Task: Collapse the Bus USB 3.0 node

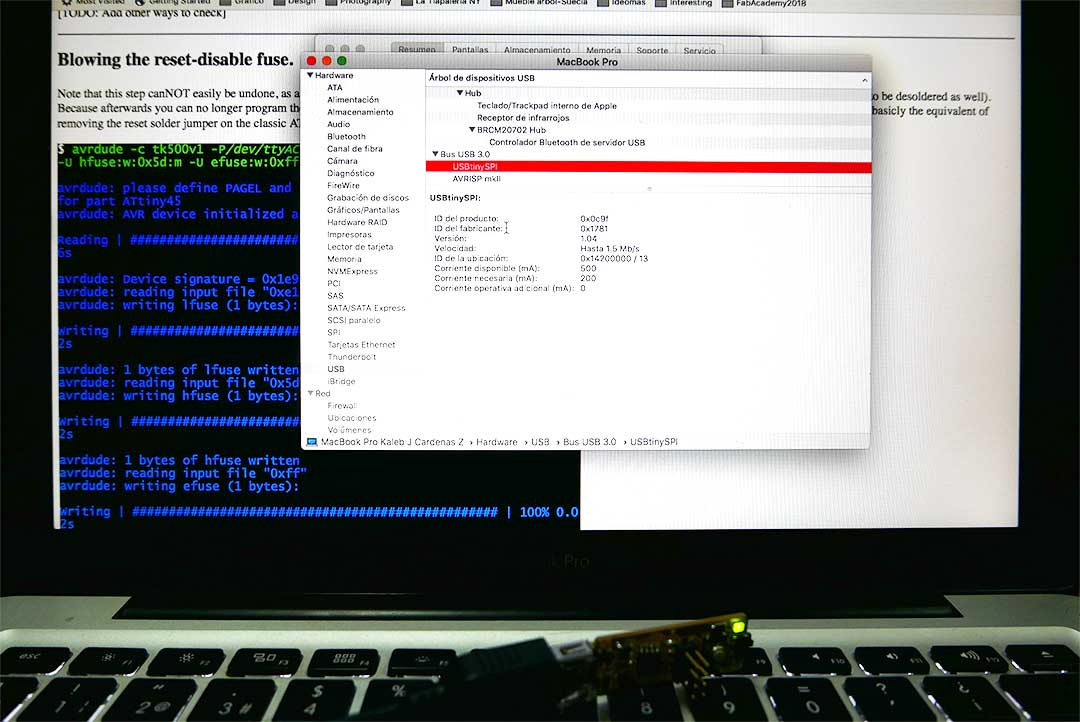Action: click(x=435, y=154)
